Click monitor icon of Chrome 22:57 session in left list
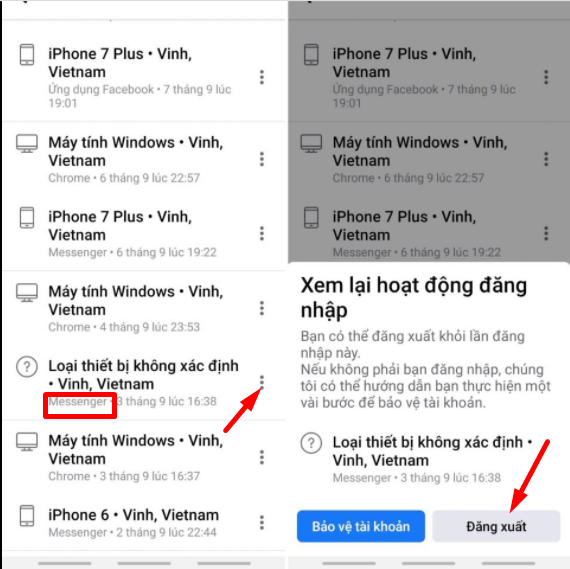 pos(27,144)
